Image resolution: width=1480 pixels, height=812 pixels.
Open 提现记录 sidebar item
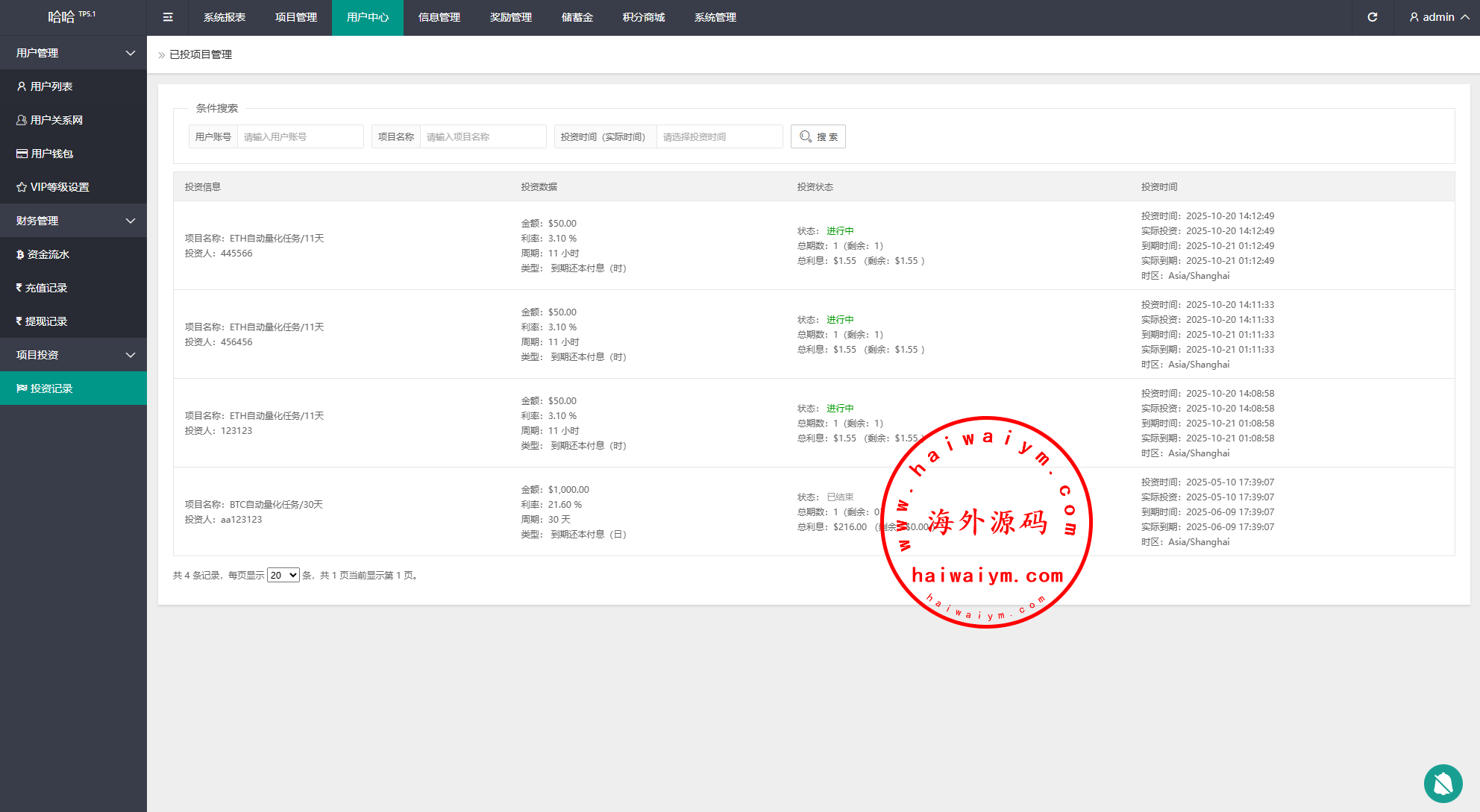[x=46, y=321]
